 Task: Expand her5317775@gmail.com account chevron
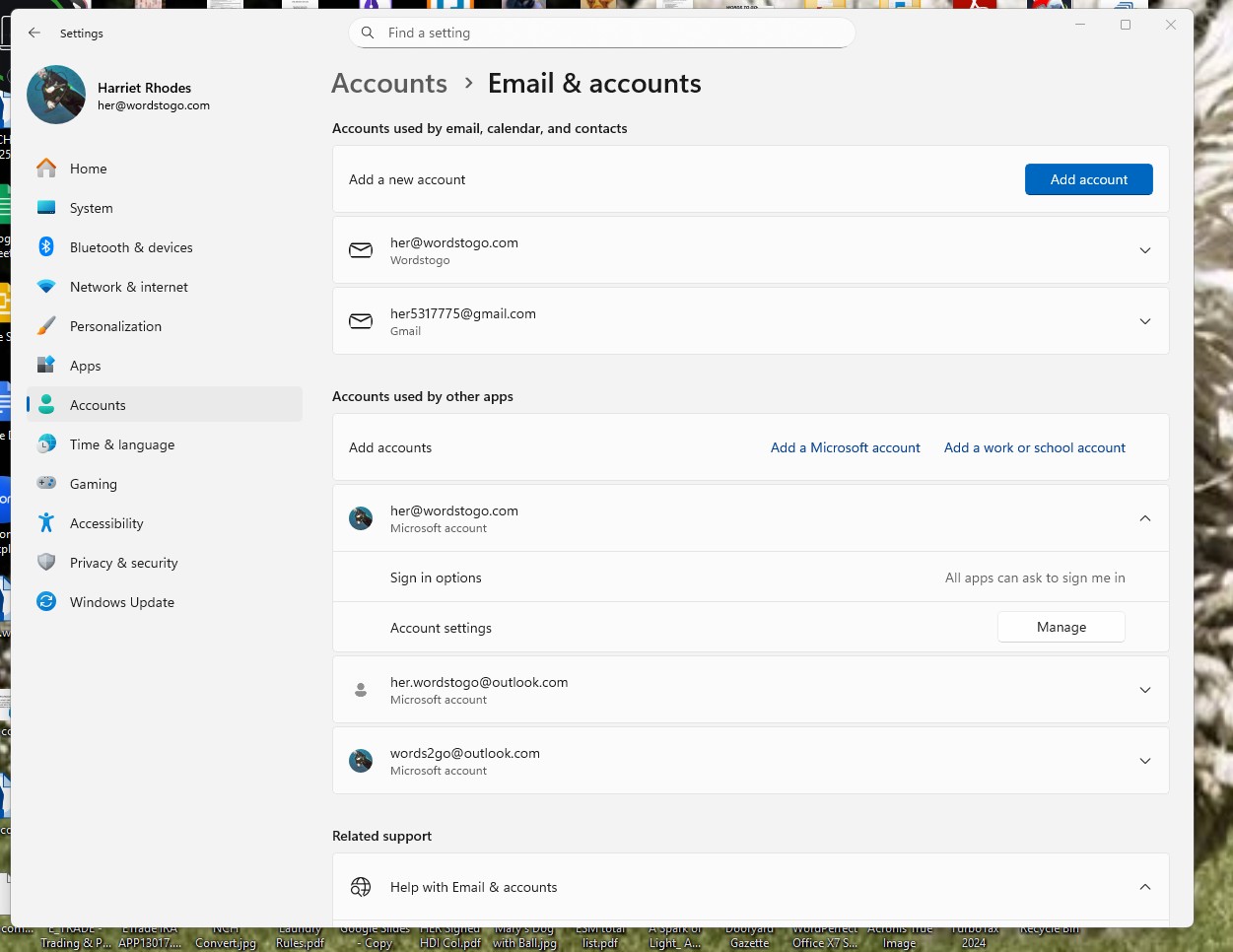click(x=1145, y=321)
